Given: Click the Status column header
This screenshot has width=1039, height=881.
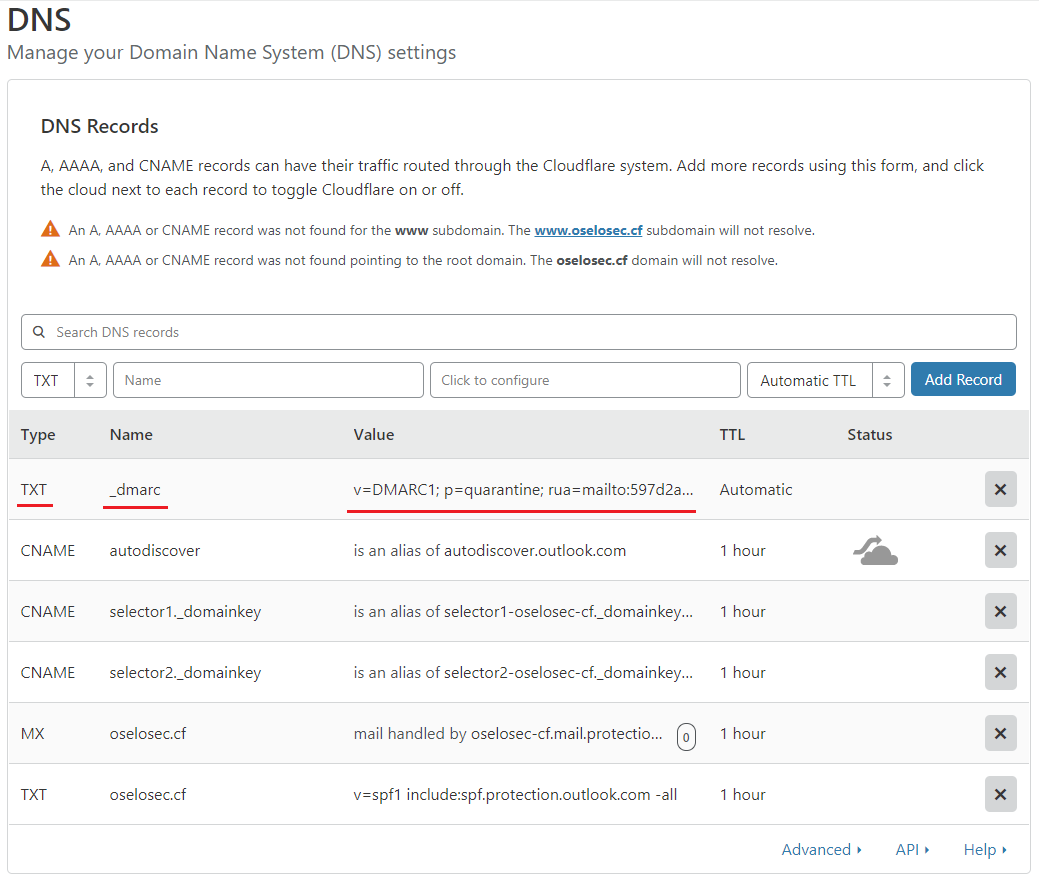Looking at the screenshot, I should point(869,435).
